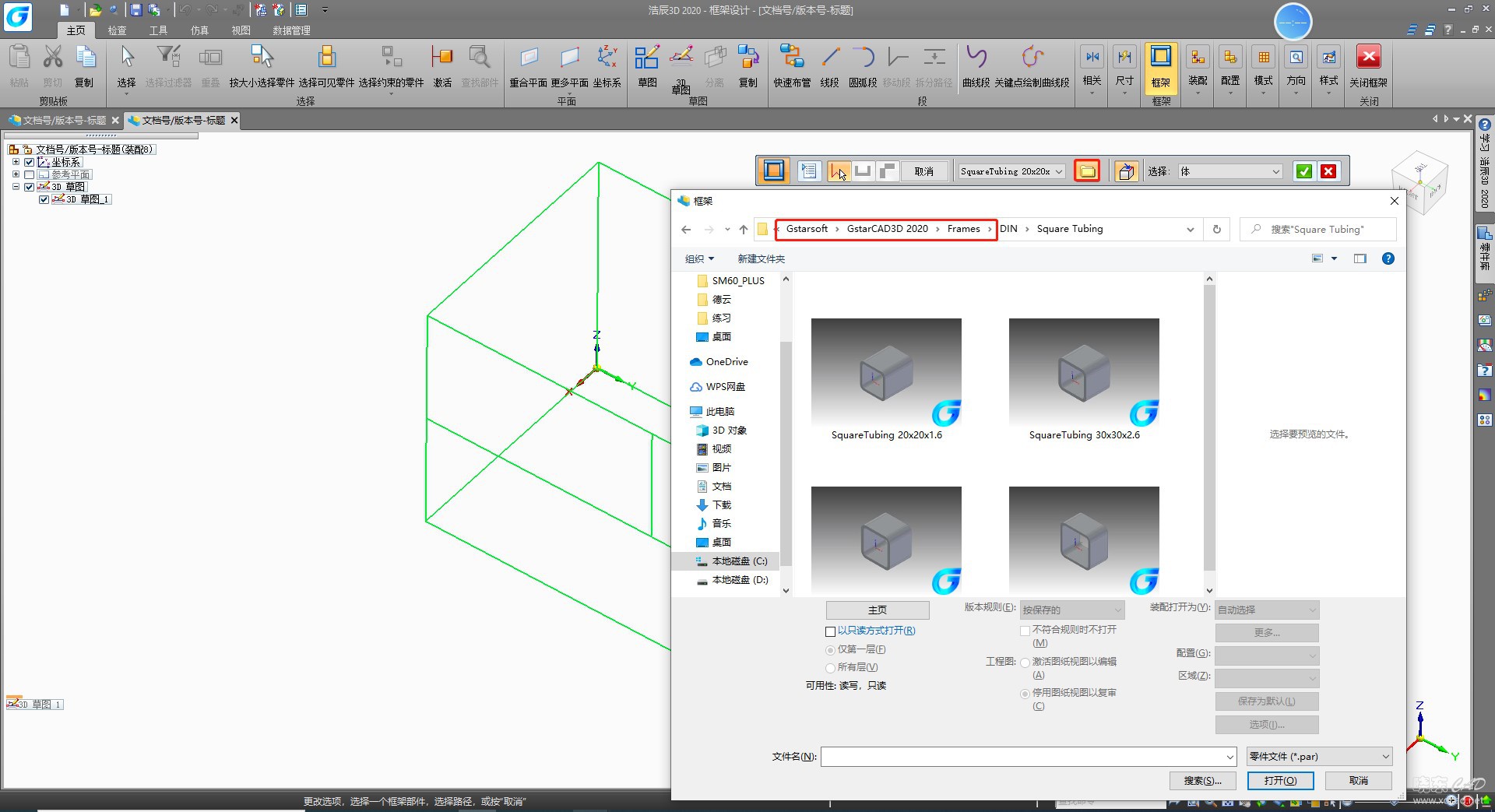Switch to the first 文档号/版本号-标题 document tab
This screenshot has height=812, width=1495.
(x=62, y=120)
